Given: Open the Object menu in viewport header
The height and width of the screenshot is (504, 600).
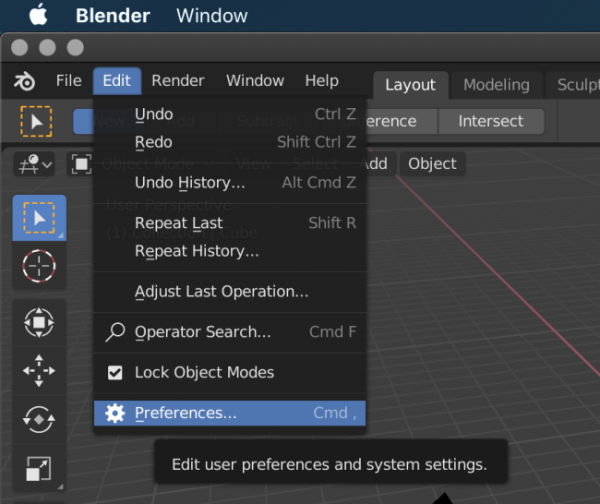Looking at the screenshot, I should pos(432,164).
